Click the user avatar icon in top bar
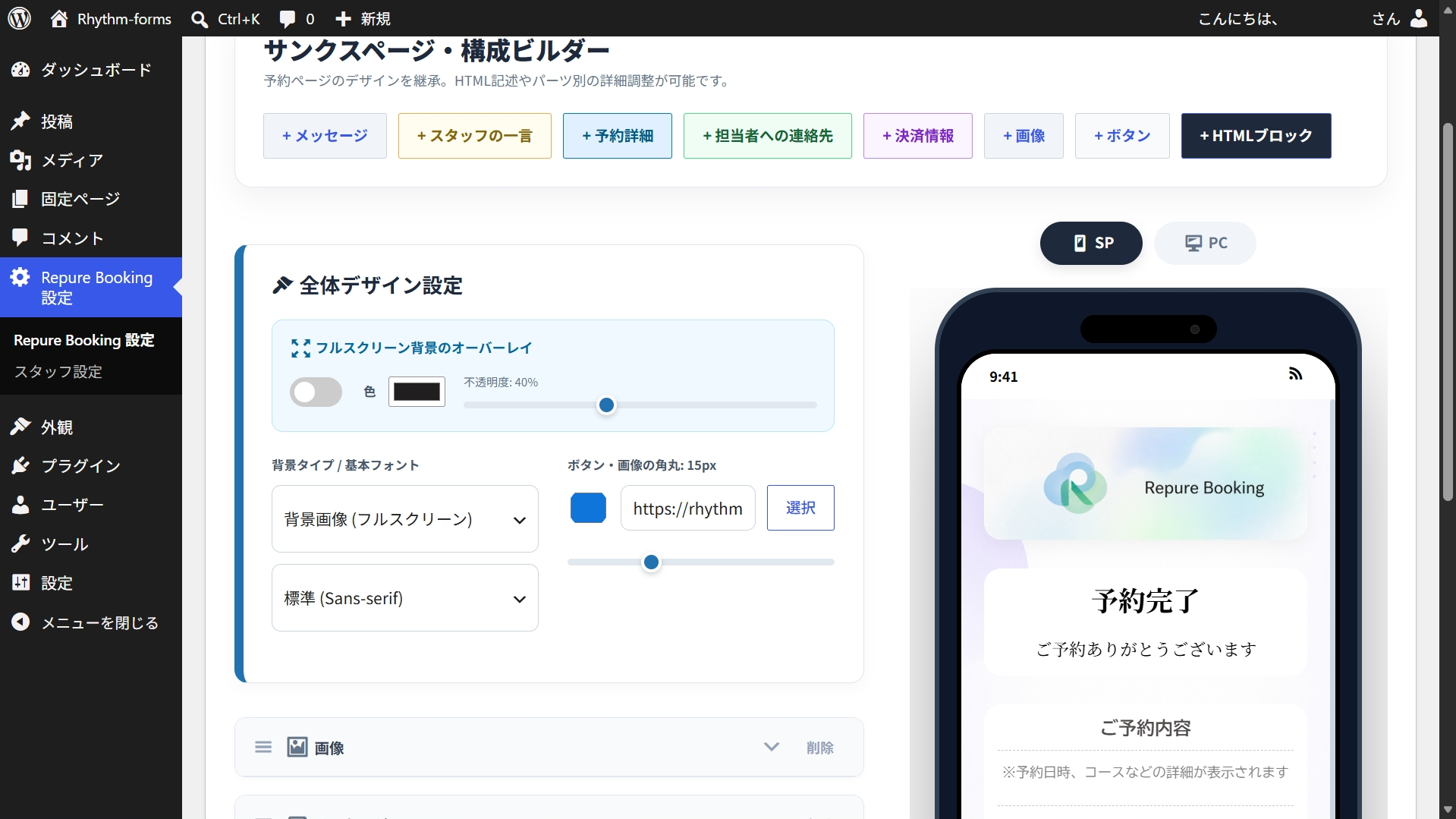The height and width of the screenshot is (819, 1456). (x=1419, y=18)
